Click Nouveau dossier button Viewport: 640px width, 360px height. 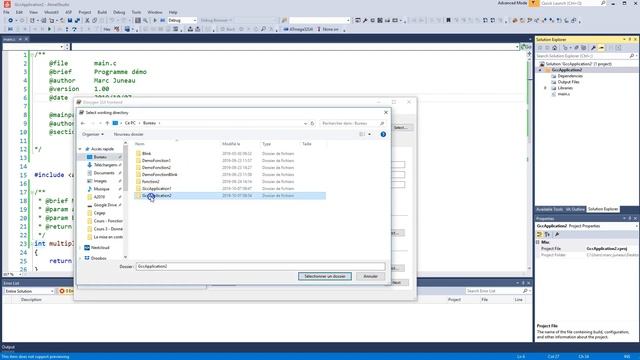[x=128, y=134]
